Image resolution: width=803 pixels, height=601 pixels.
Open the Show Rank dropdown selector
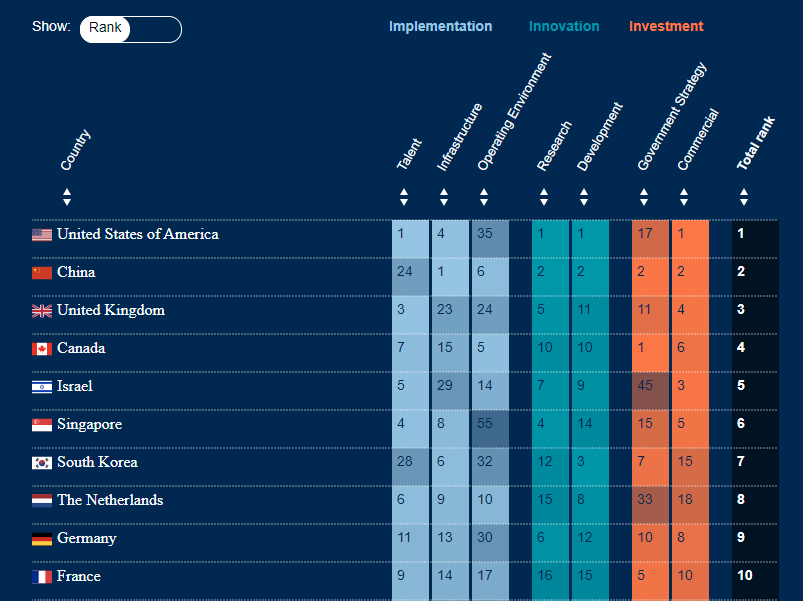[x=130, y=29]
